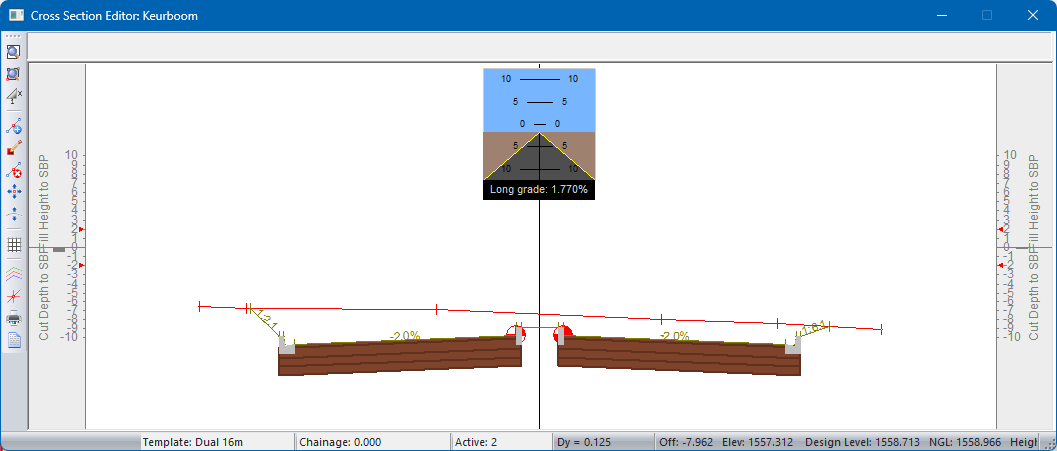Open the vertical exaggeration scale tool
Viewport: 1057px width, 451px height.
click(x=14, y=96)
